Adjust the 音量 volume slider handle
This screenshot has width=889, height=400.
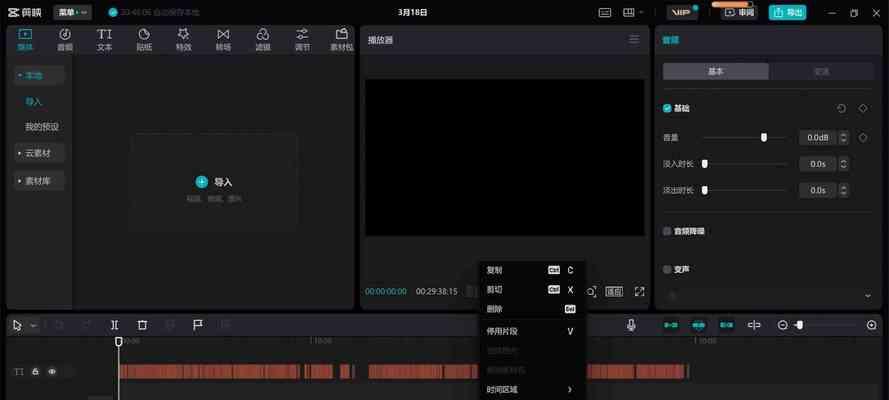(x=764, y=138)
